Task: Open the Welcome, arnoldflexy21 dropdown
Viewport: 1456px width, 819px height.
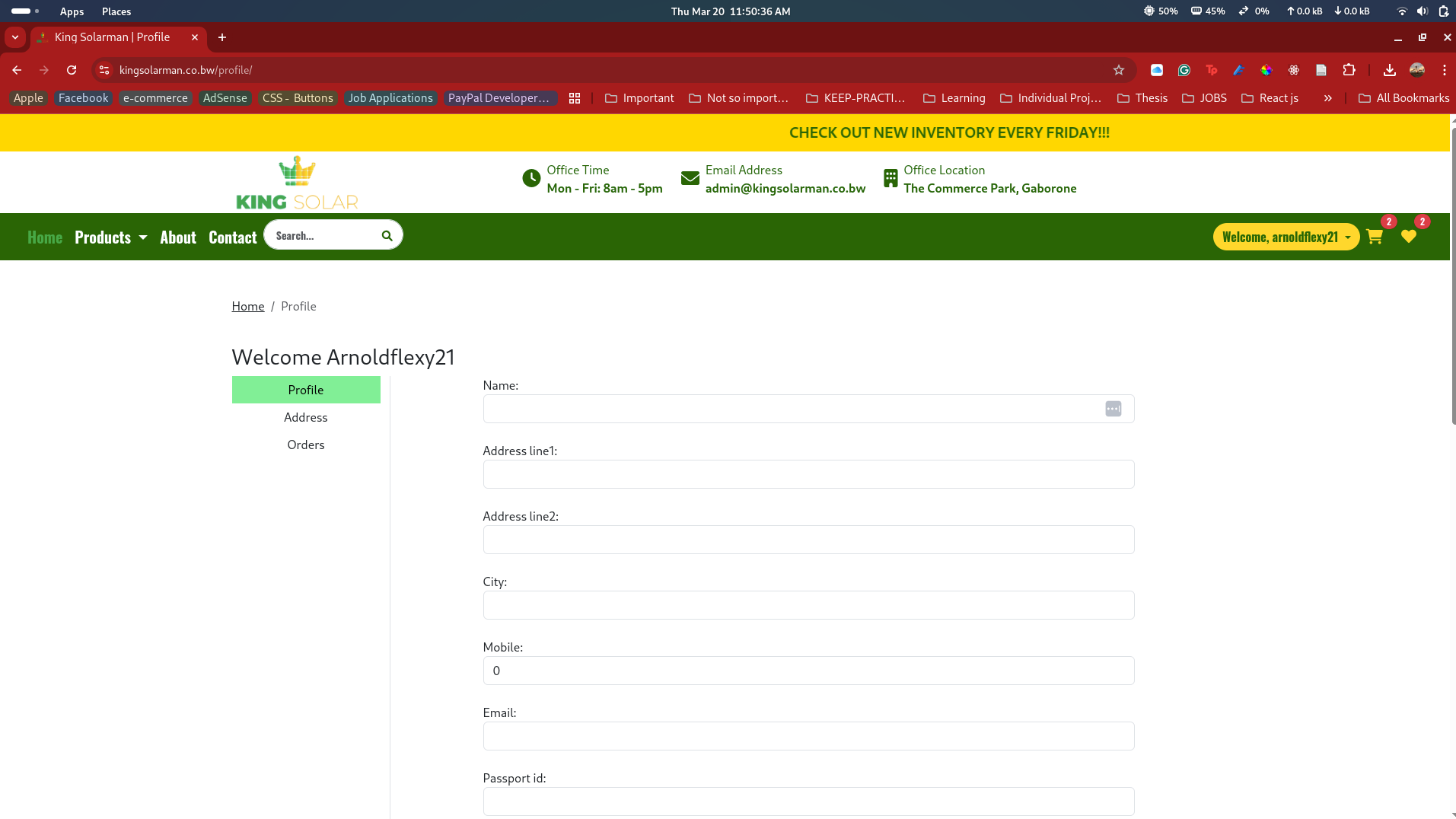Action: pyautogui.click(x=1286, y=237)
